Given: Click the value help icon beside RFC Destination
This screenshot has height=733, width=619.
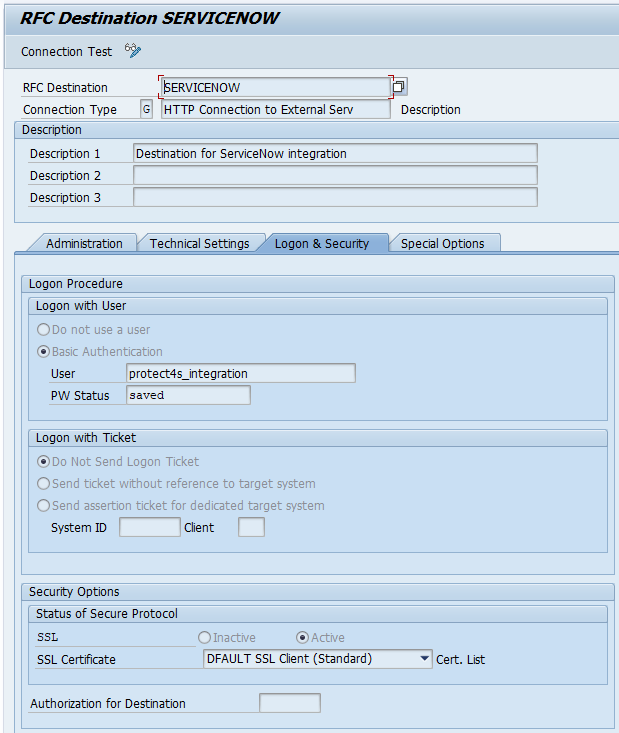Looking at the screenshot, I should tap(399, 86).
